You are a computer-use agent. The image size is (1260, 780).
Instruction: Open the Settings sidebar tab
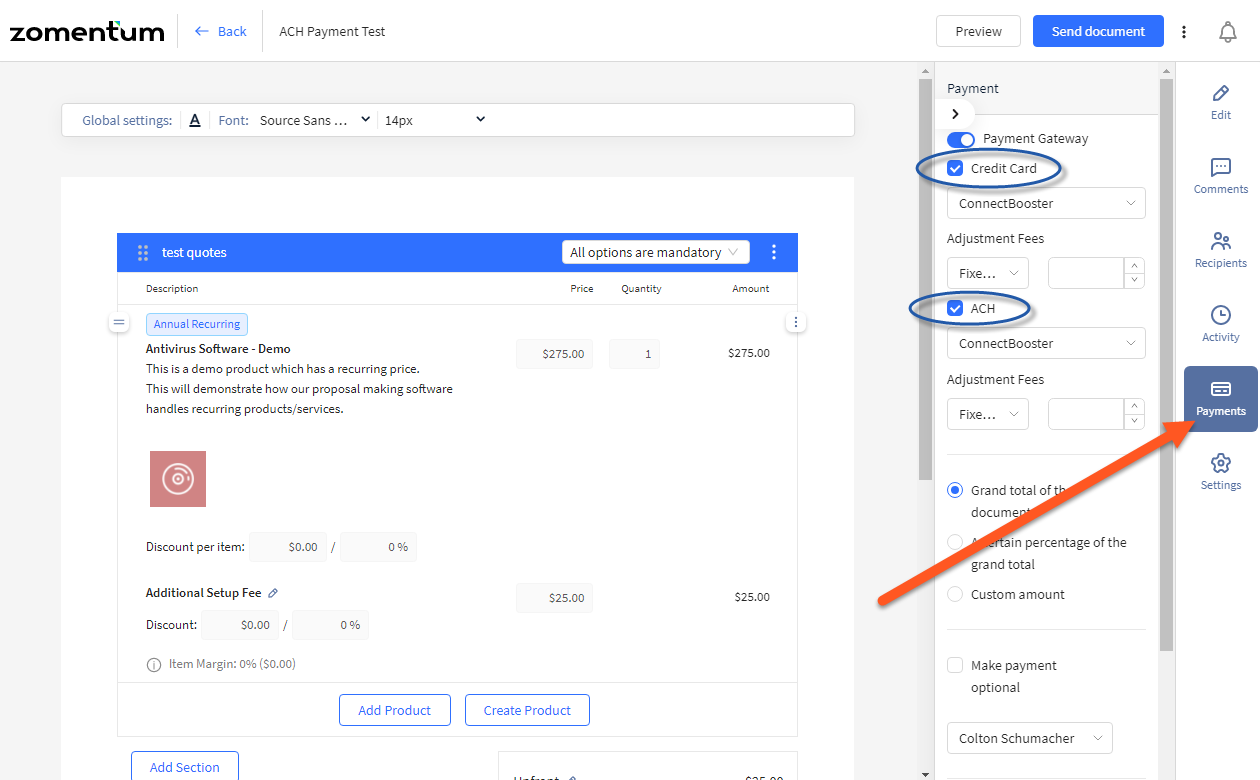point(1221,472)
